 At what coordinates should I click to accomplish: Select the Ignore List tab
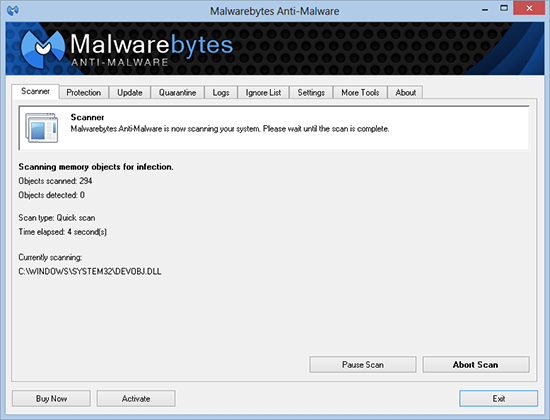click(263, 93)
